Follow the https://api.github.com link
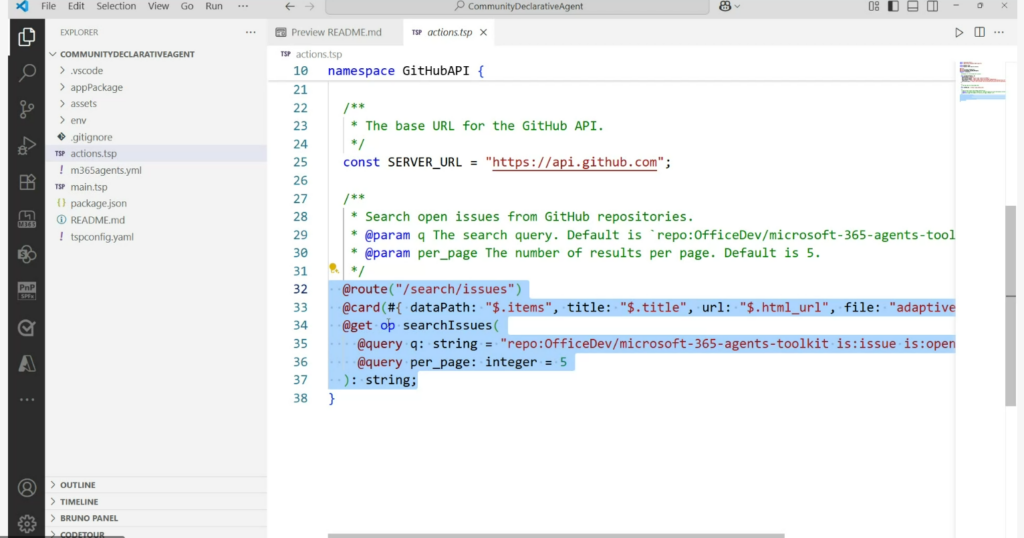Image resolution: width=1024 pixels, height=538 pixels. (x=574, y=162)
